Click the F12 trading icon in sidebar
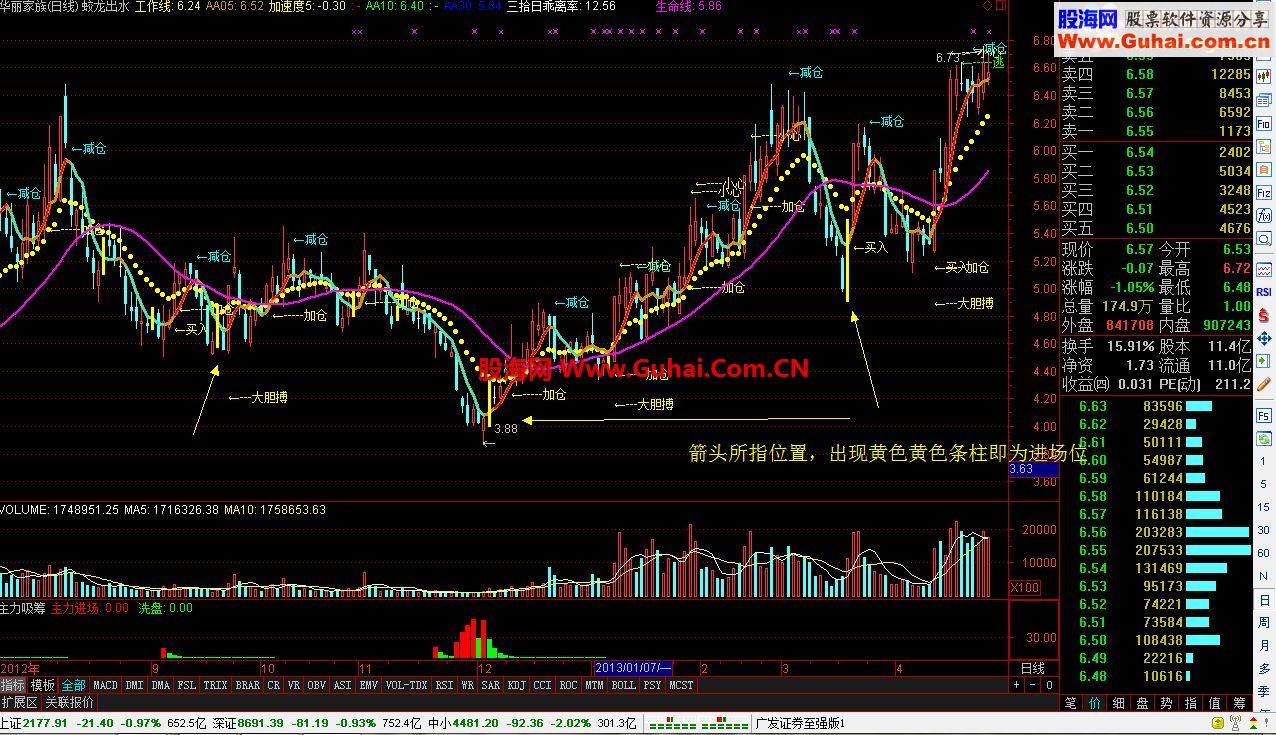Viewport: 1276px width, 735px height. click(x=1264, y=192)
